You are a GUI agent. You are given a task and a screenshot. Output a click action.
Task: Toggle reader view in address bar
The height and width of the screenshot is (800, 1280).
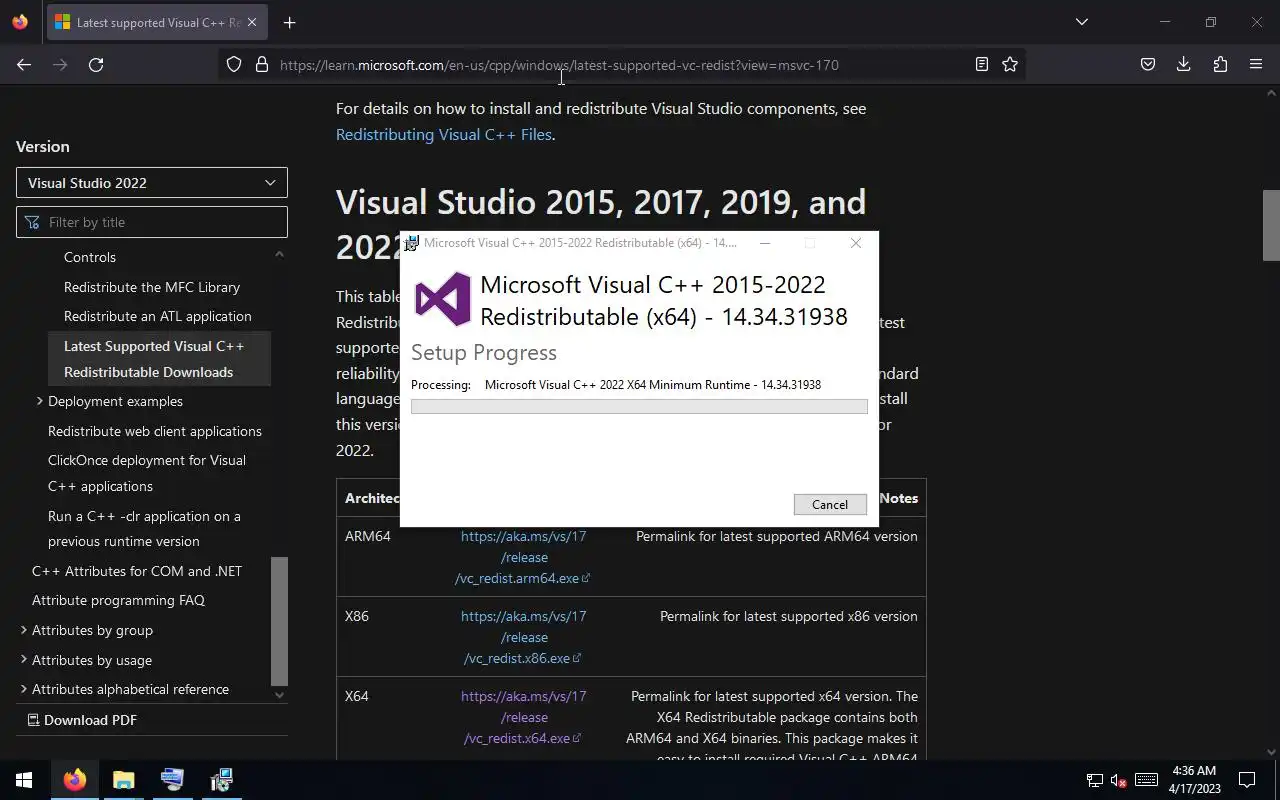(x=982, y=64)
